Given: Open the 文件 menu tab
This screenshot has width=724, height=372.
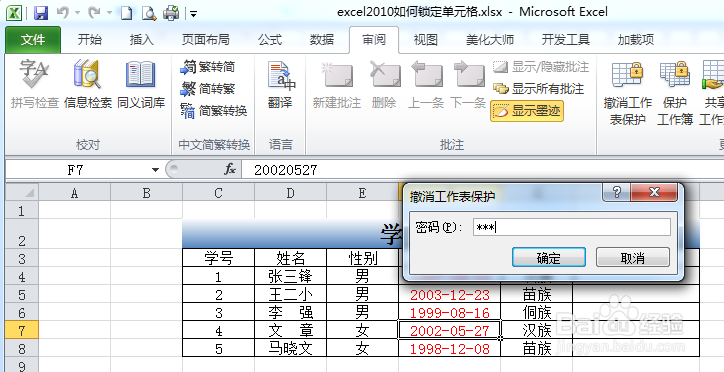Looking at the screenshot, I should (33, 40).
